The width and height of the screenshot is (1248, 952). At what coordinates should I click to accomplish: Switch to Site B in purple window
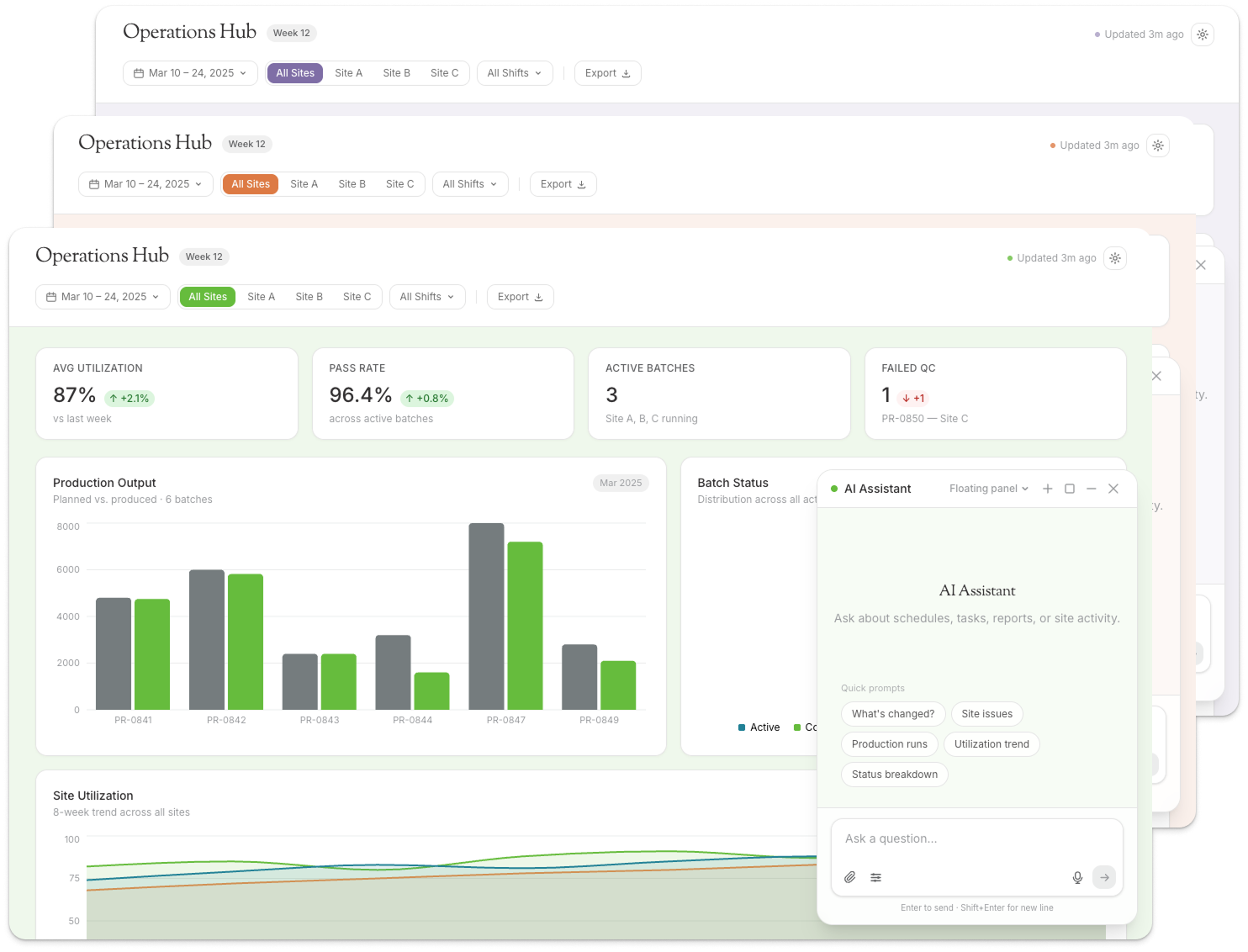[x=397, y=73]
